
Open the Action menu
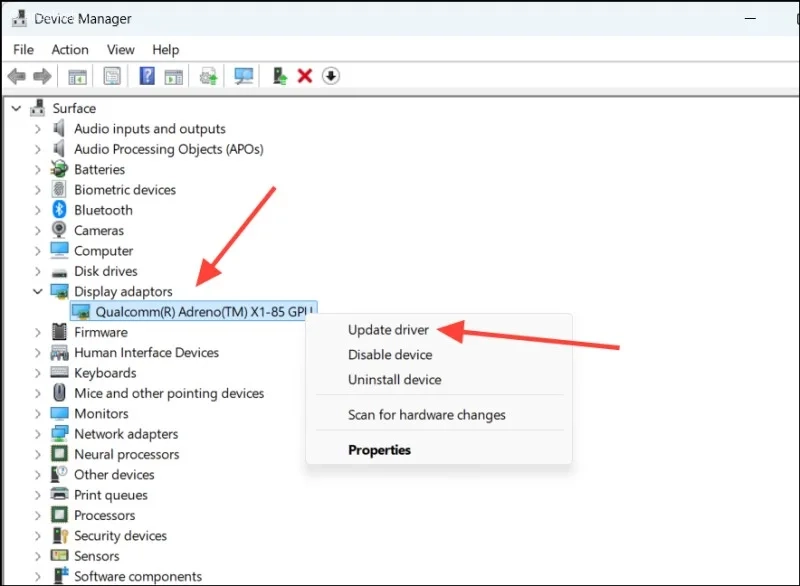(70, 49)
